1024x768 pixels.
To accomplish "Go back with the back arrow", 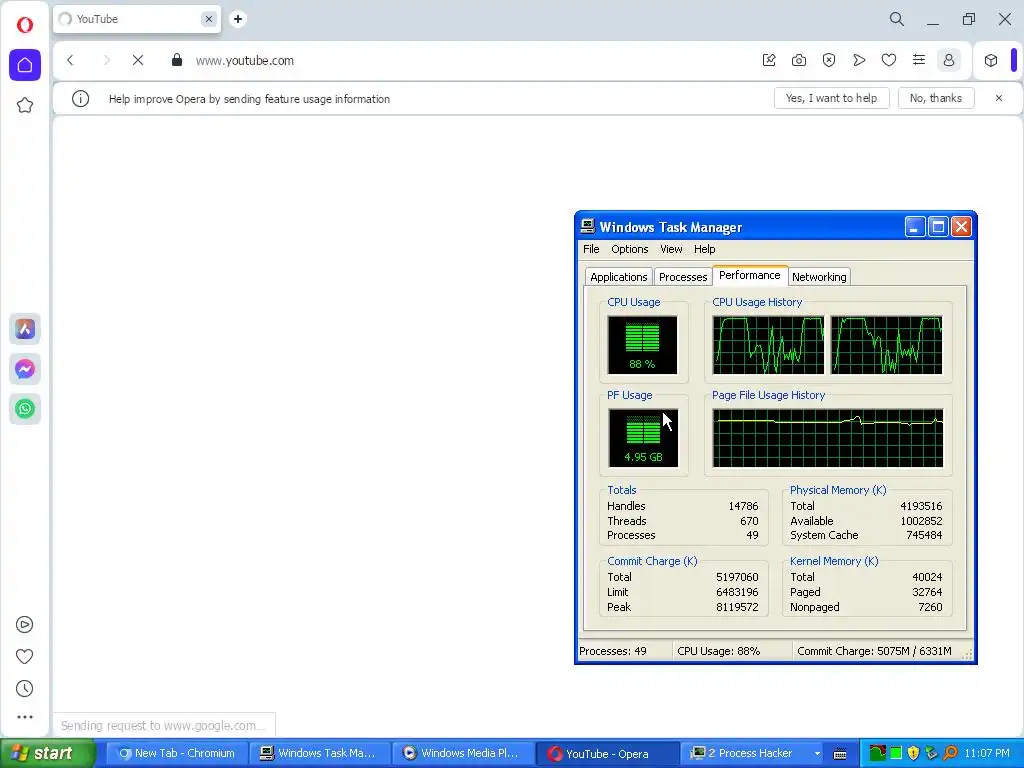I will (71, 60).
